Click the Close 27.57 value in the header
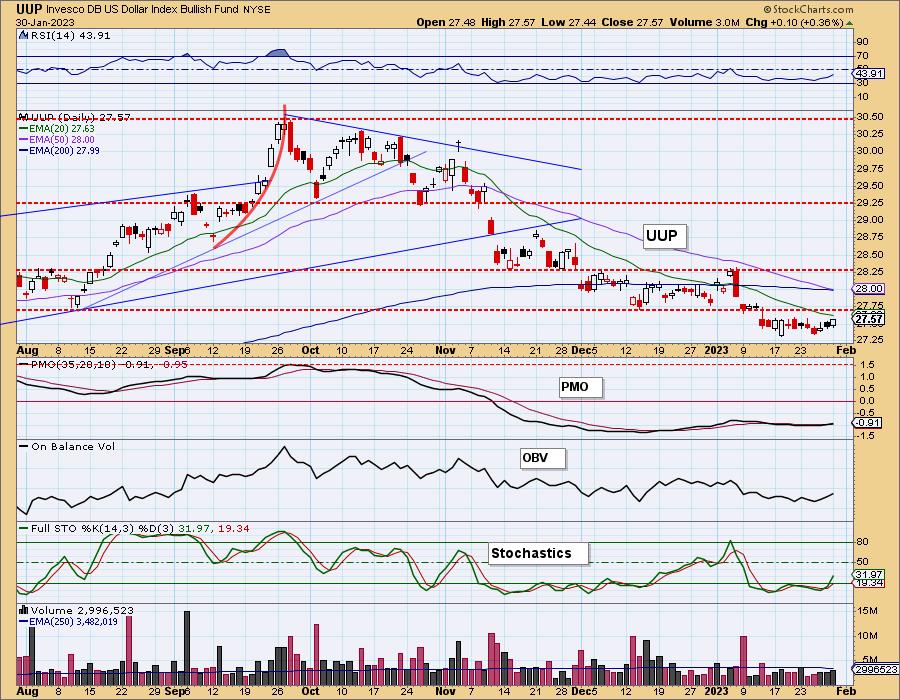 [631, 22]
